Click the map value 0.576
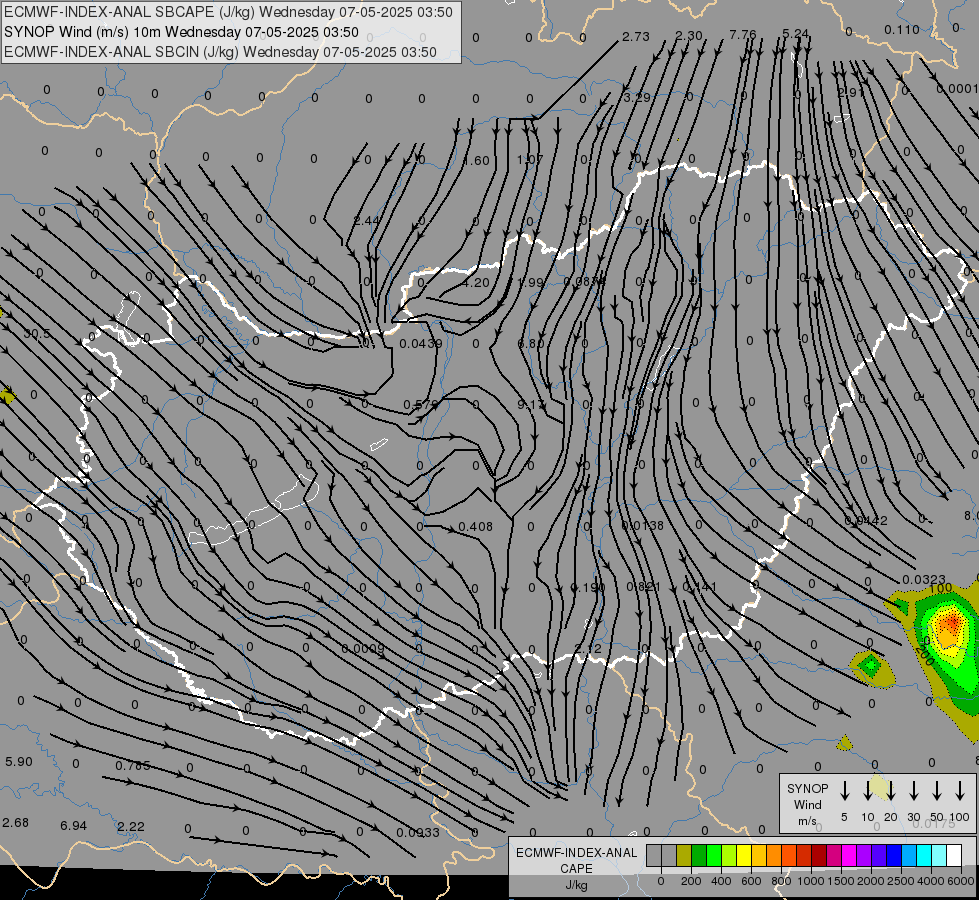Viewport: 979px width, 900px height. tap(421, 404)
